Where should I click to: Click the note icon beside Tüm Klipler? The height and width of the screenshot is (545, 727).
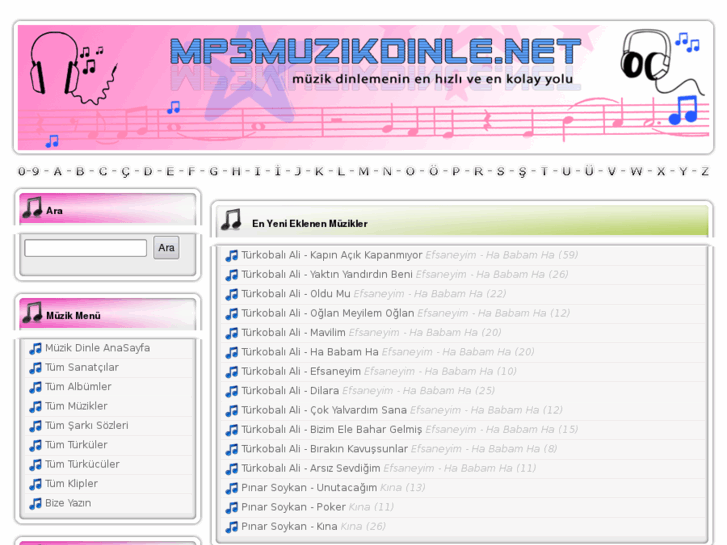pyautogui.click(x=35, y=484)
